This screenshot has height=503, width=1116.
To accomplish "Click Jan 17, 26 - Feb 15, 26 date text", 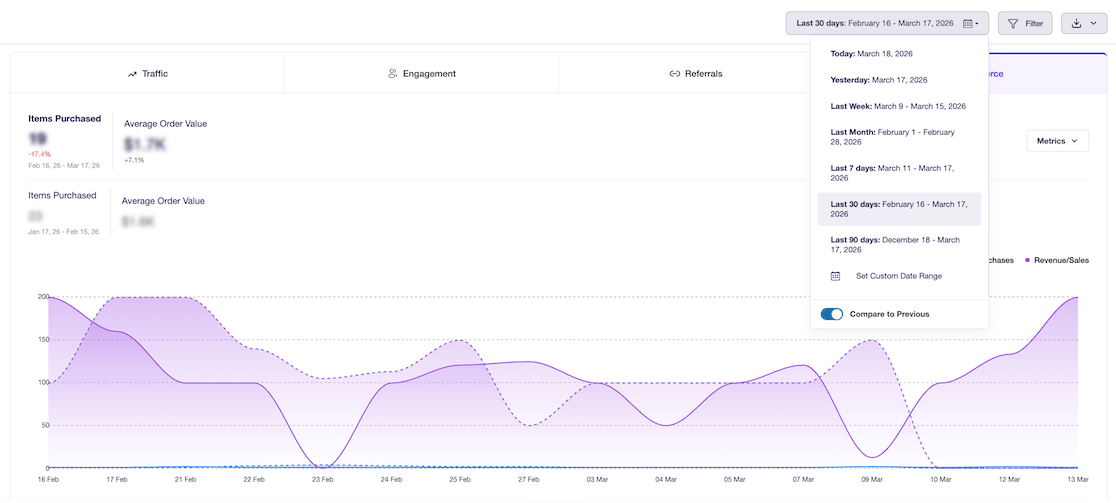I will tap(64, 232).
